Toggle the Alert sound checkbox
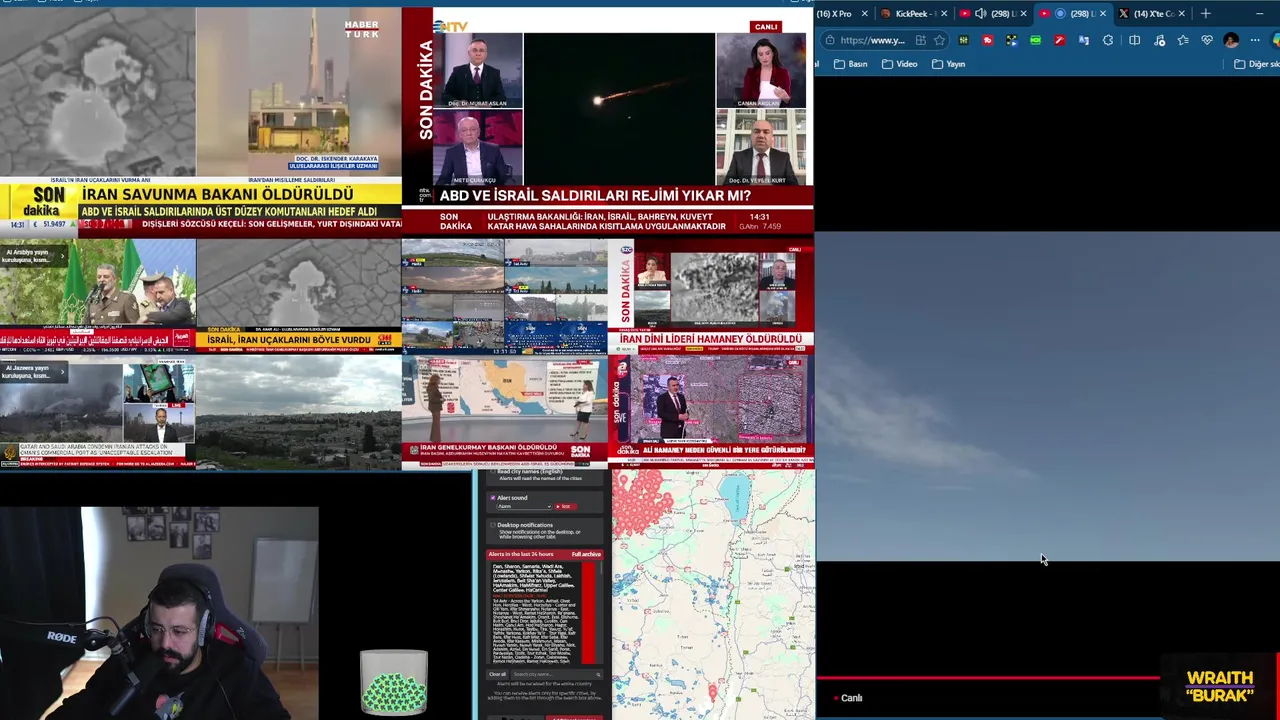This screenshot has height=720, width=1280. (x=493, y=498)
